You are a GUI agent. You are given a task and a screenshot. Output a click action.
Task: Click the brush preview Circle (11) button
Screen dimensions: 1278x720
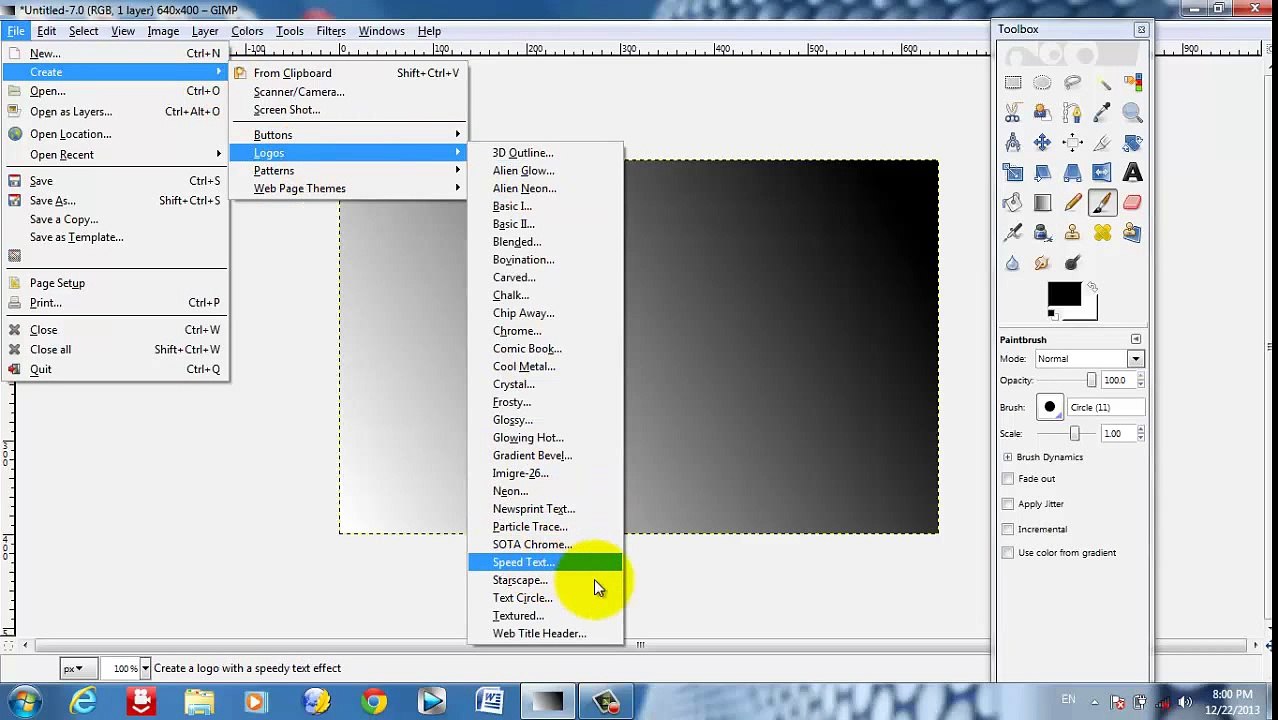1049,408
